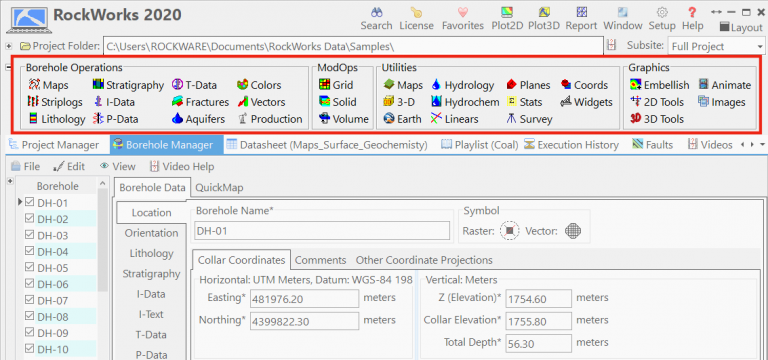Open the Execution History tab
The image size is (768, 360).
571,145
